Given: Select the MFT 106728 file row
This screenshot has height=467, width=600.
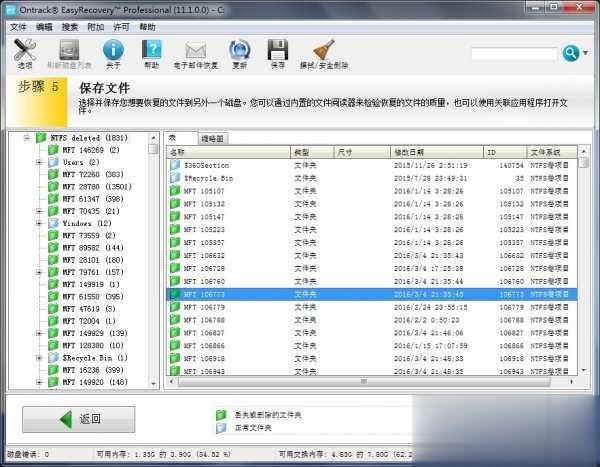Looking at the screenshot, I should pos(372,268).
